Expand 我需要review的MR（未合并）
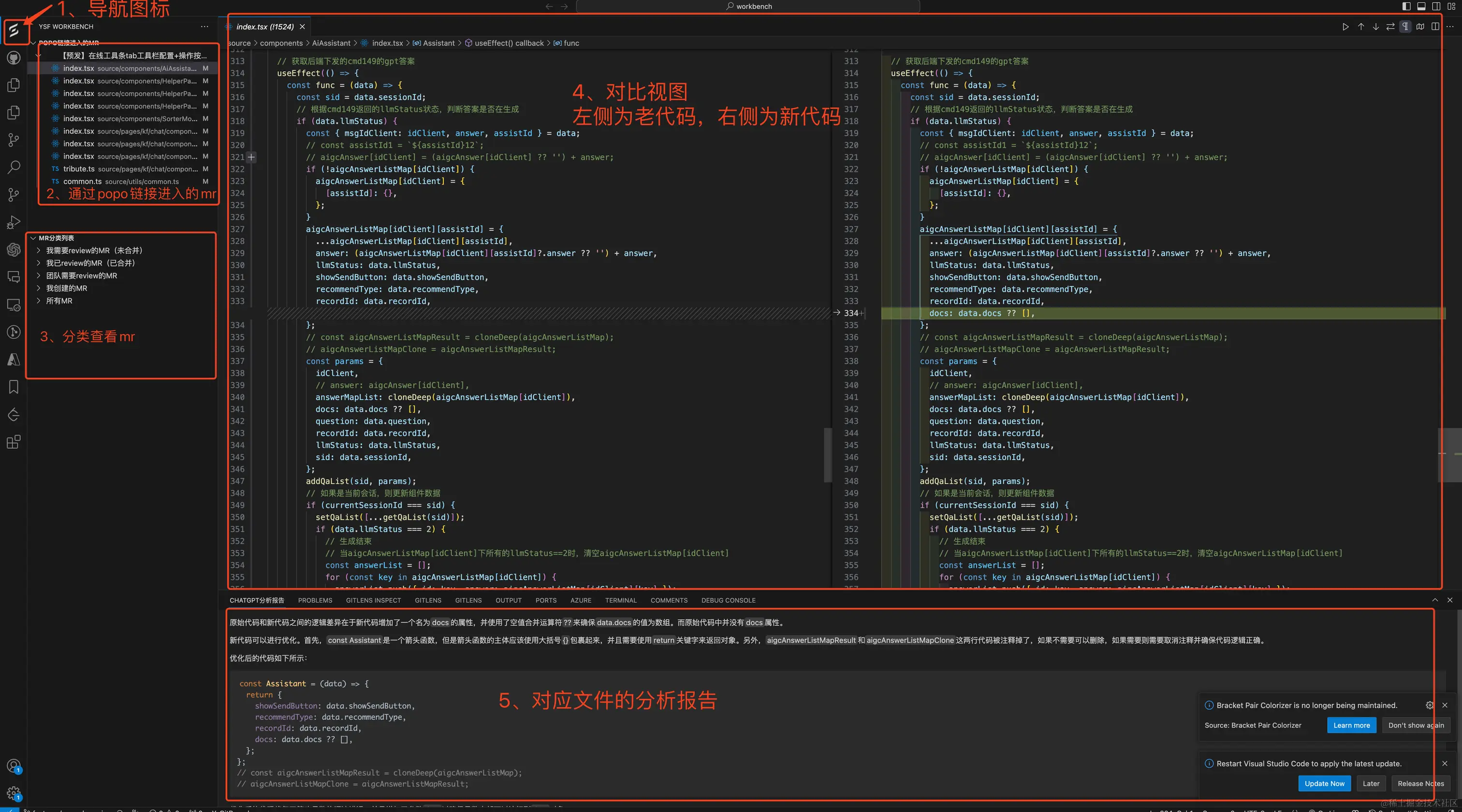Viewport: 1462px width, 812px height. click(x=39, y=250)
